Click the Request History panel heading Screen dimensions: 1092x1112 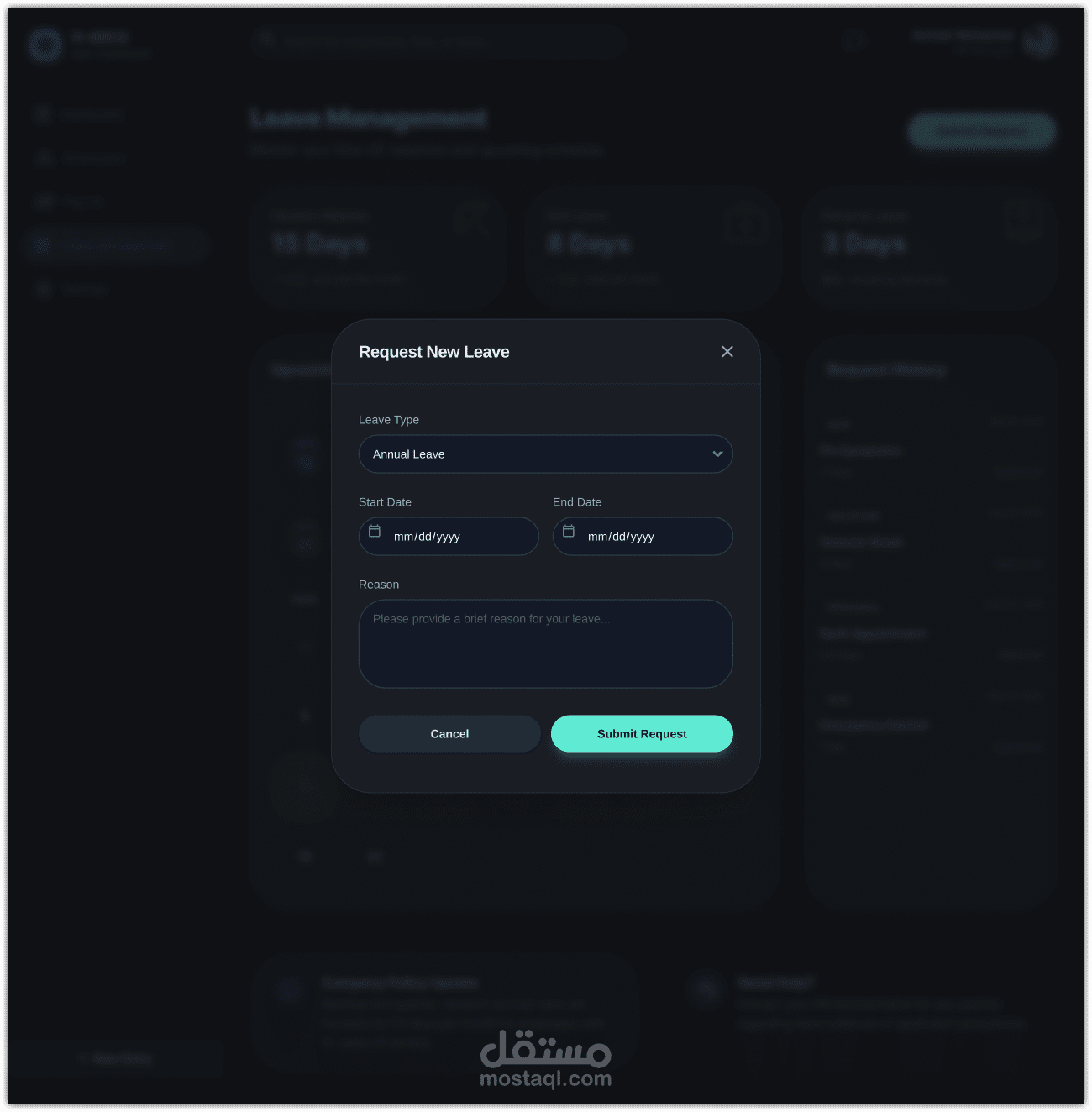(x=886, y=370)
